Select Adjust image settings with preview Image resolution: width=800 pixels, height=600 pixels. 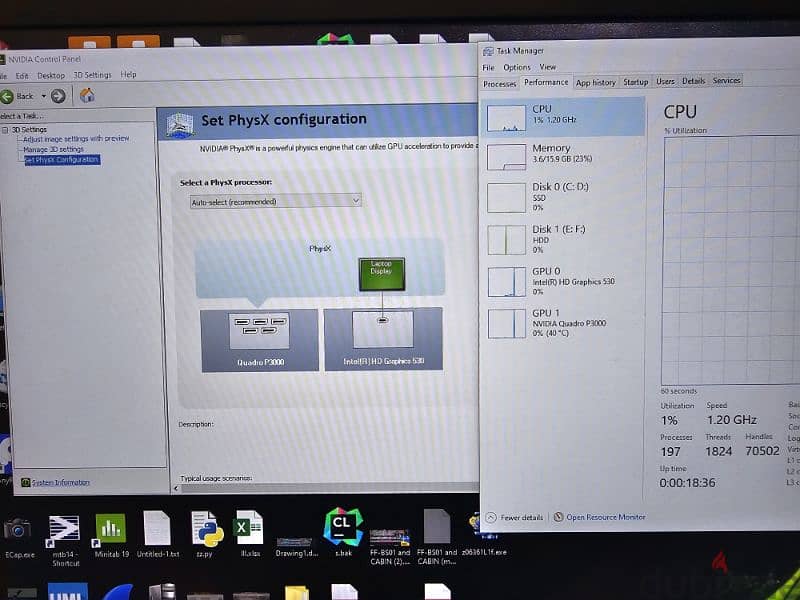[x=76, y=139]
